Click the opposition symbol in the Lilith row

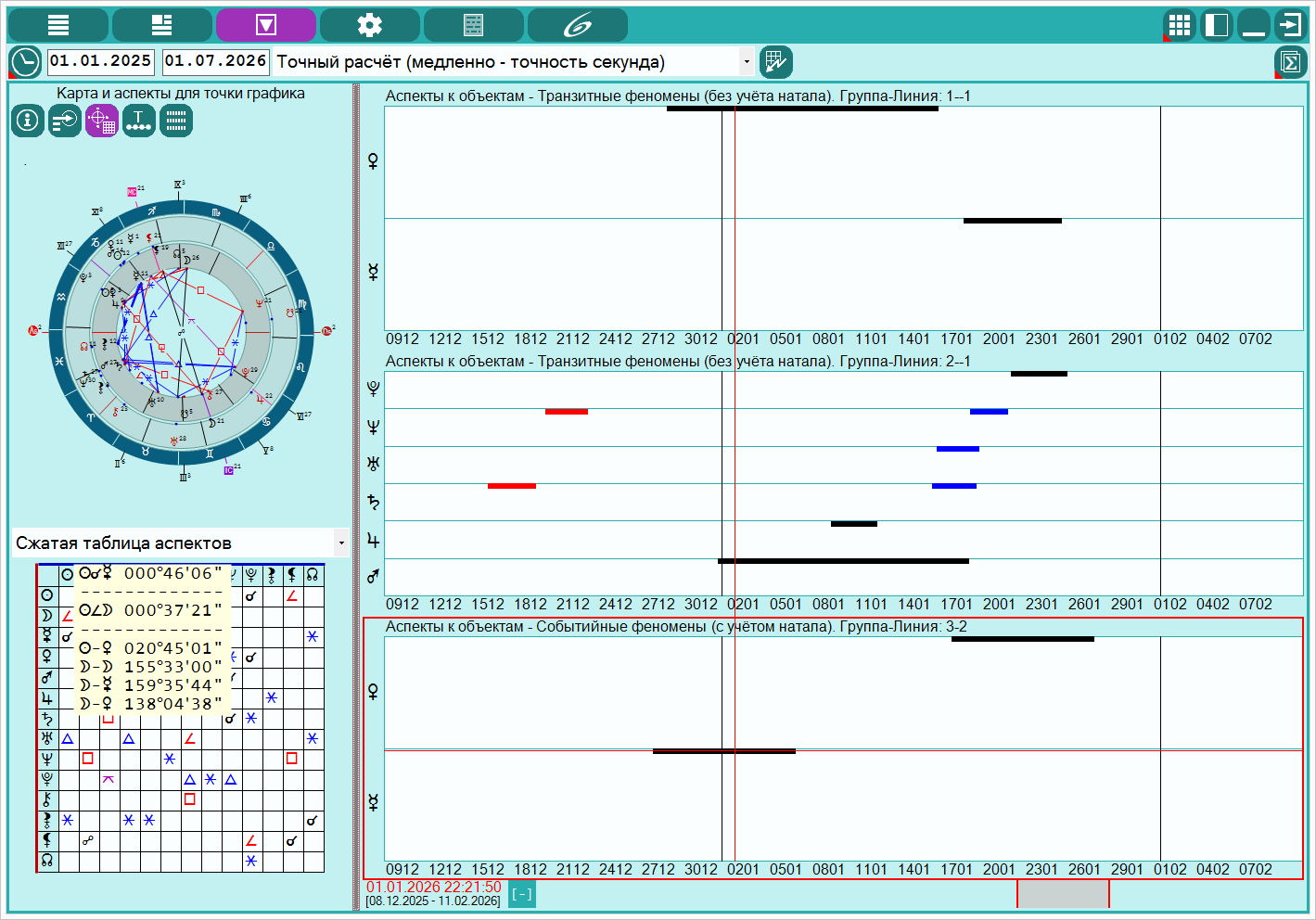[87, 841]
